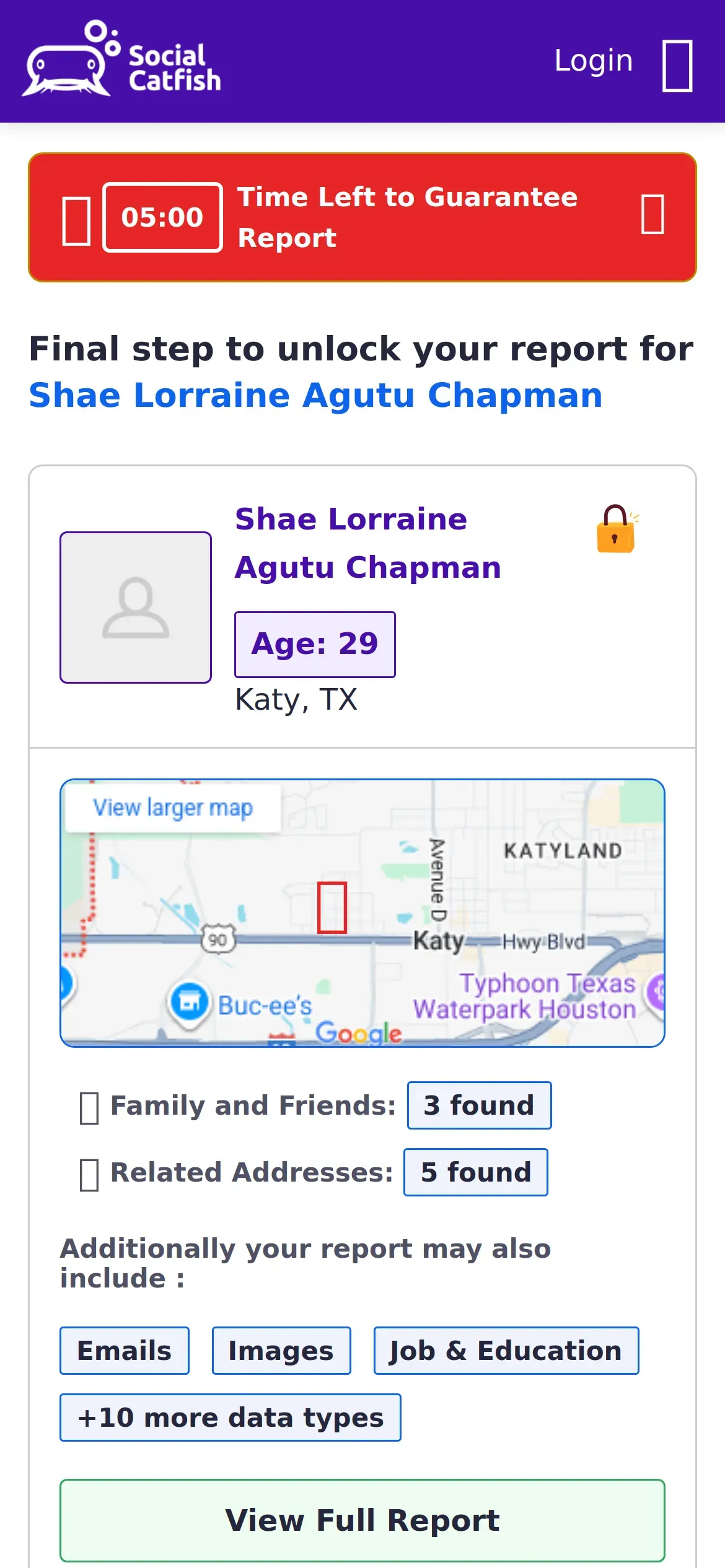Image resolution: width=725 pixels, height=1568 pixels.
Task: Select the Emails data type tag
Action: [x=125, y=1350]
